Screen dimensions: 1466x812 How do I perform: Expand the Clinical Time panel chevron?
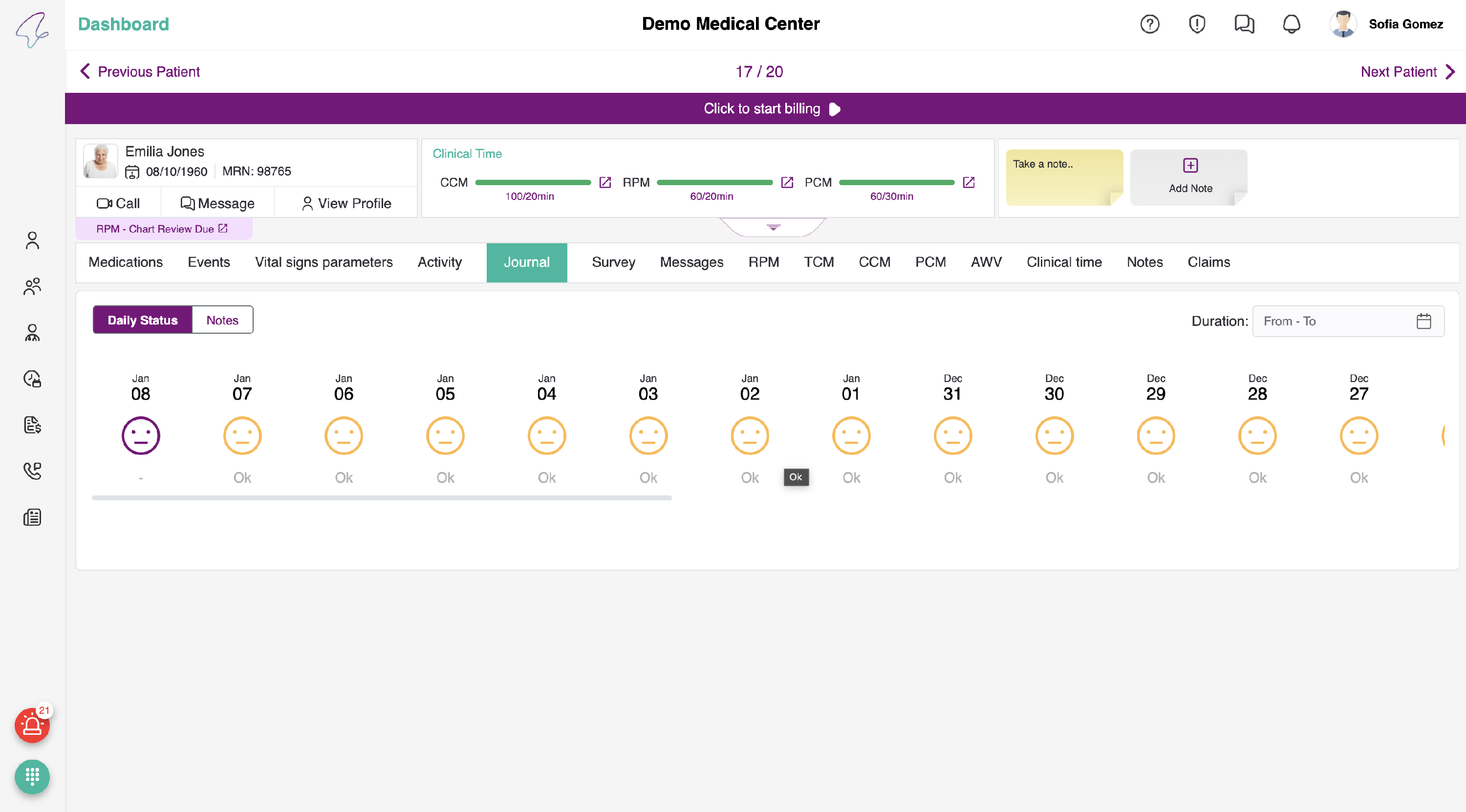pos(773,227)
